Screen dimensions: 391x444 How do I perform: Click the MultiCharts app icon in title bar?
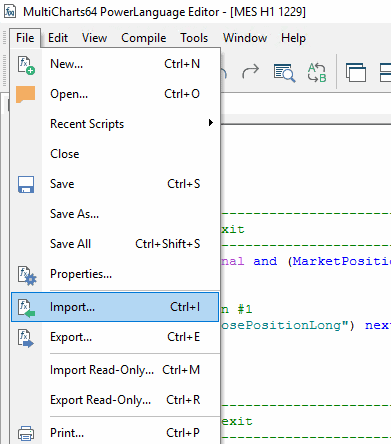click(10, 12)
